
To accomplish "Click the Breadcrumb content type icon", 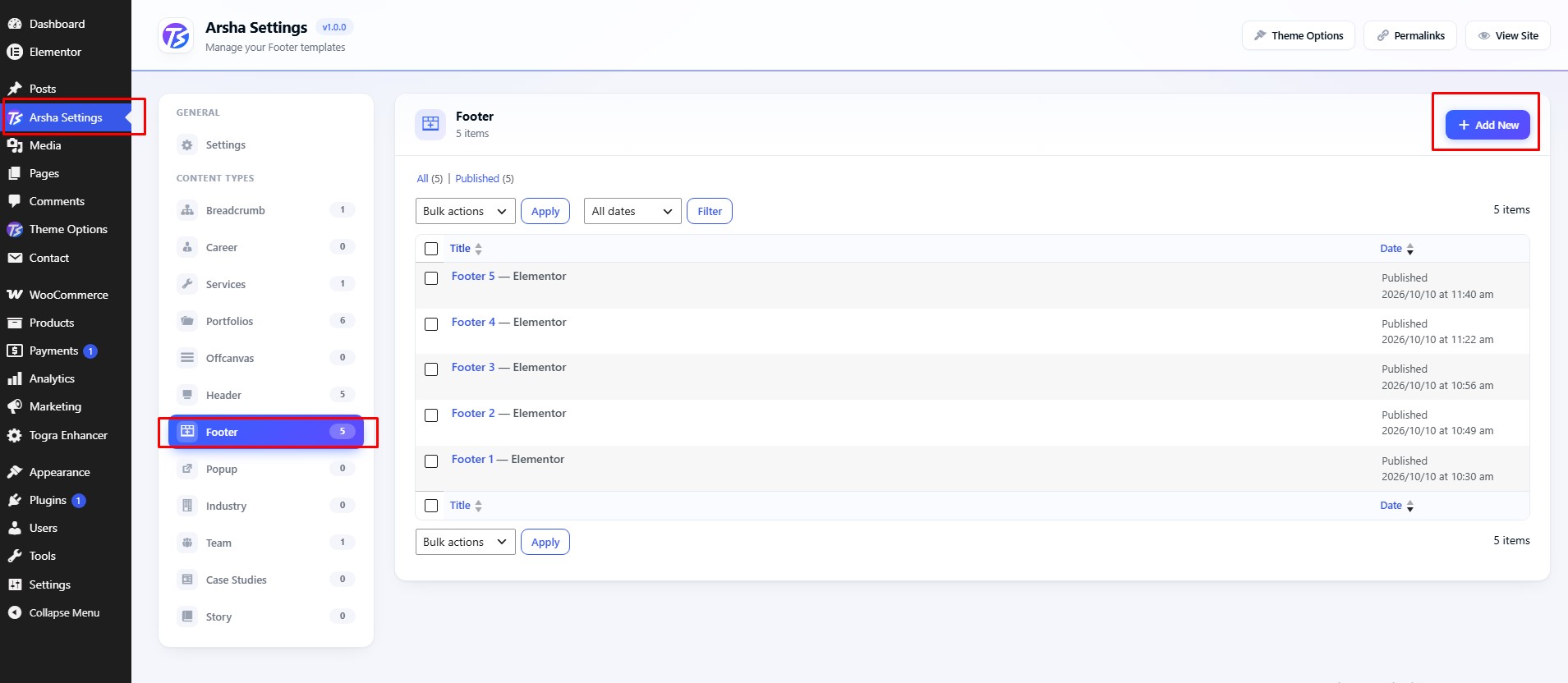I will coord(187,210).
